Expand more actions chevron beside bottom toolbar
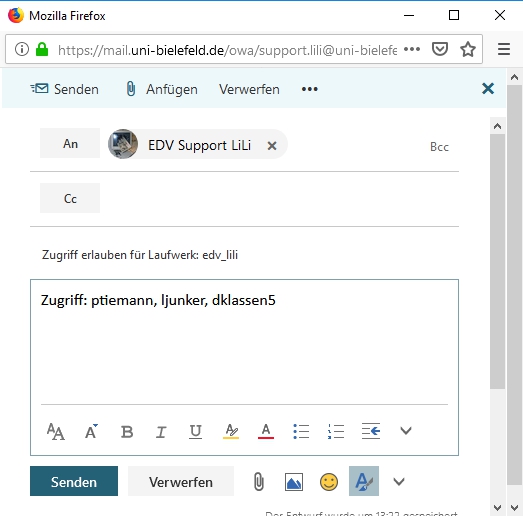Screen dimensions: 523x516 [x=399, y=482]
